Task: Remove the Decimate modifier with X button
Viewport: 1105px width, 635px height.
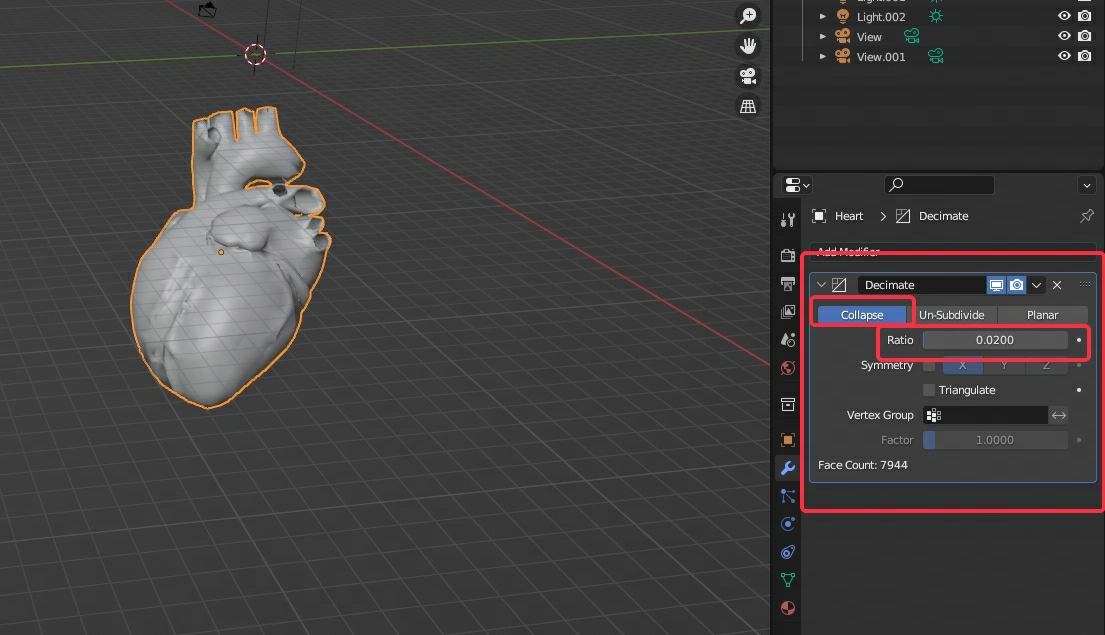Action: pyautogui.click(x=1057, y=285)
